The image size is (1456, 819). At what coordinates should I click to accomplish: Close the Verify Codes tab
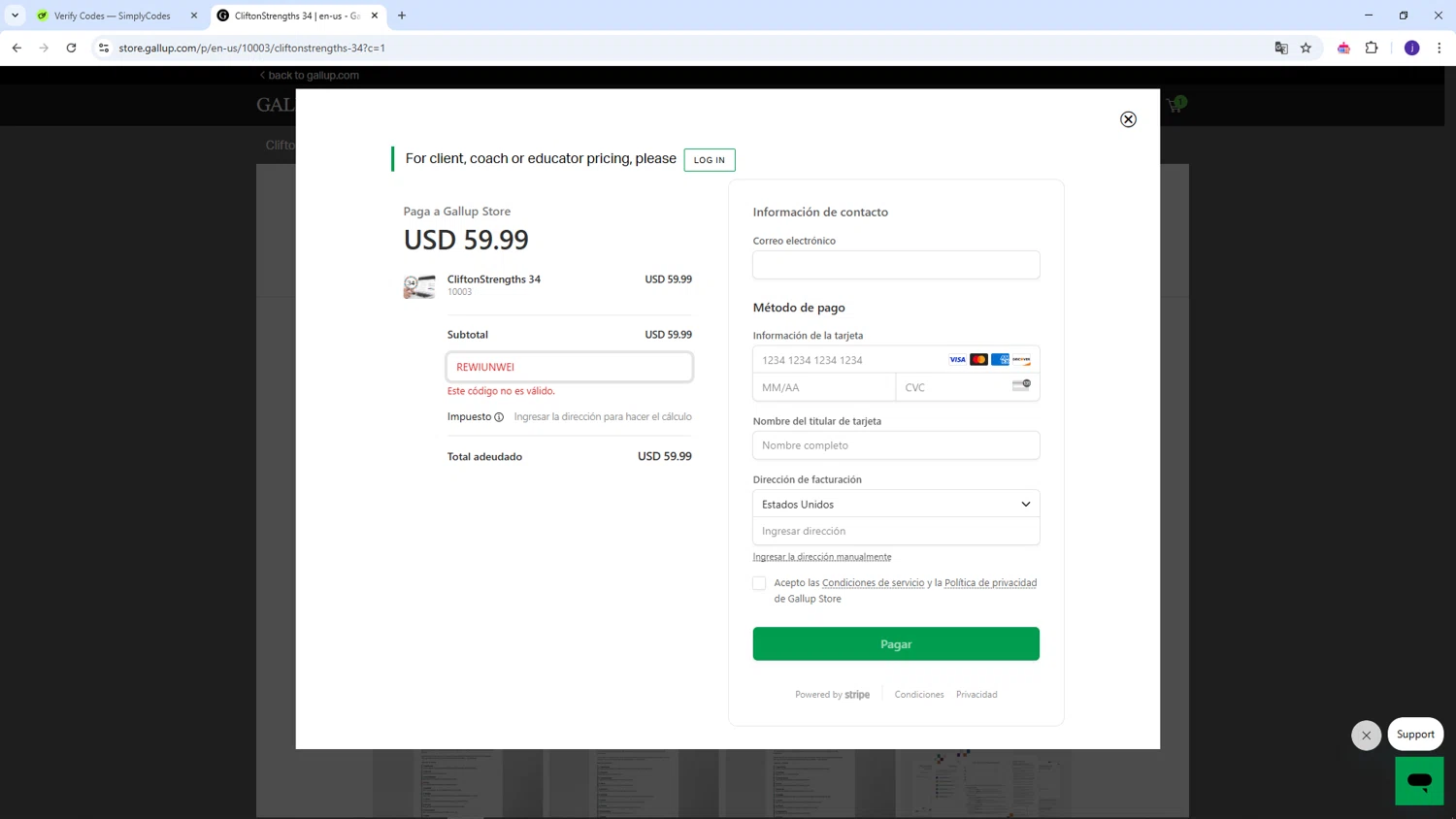[x=193, y=16]
